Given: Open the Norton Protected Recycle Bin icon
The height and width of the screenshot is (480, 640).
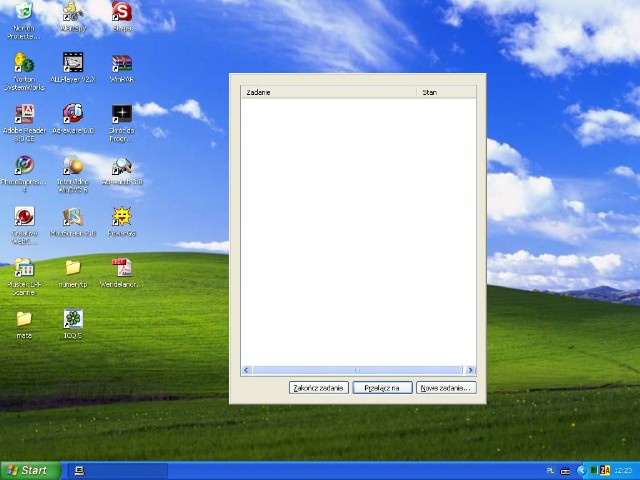Looking at the screenshot, I should 24,11.
